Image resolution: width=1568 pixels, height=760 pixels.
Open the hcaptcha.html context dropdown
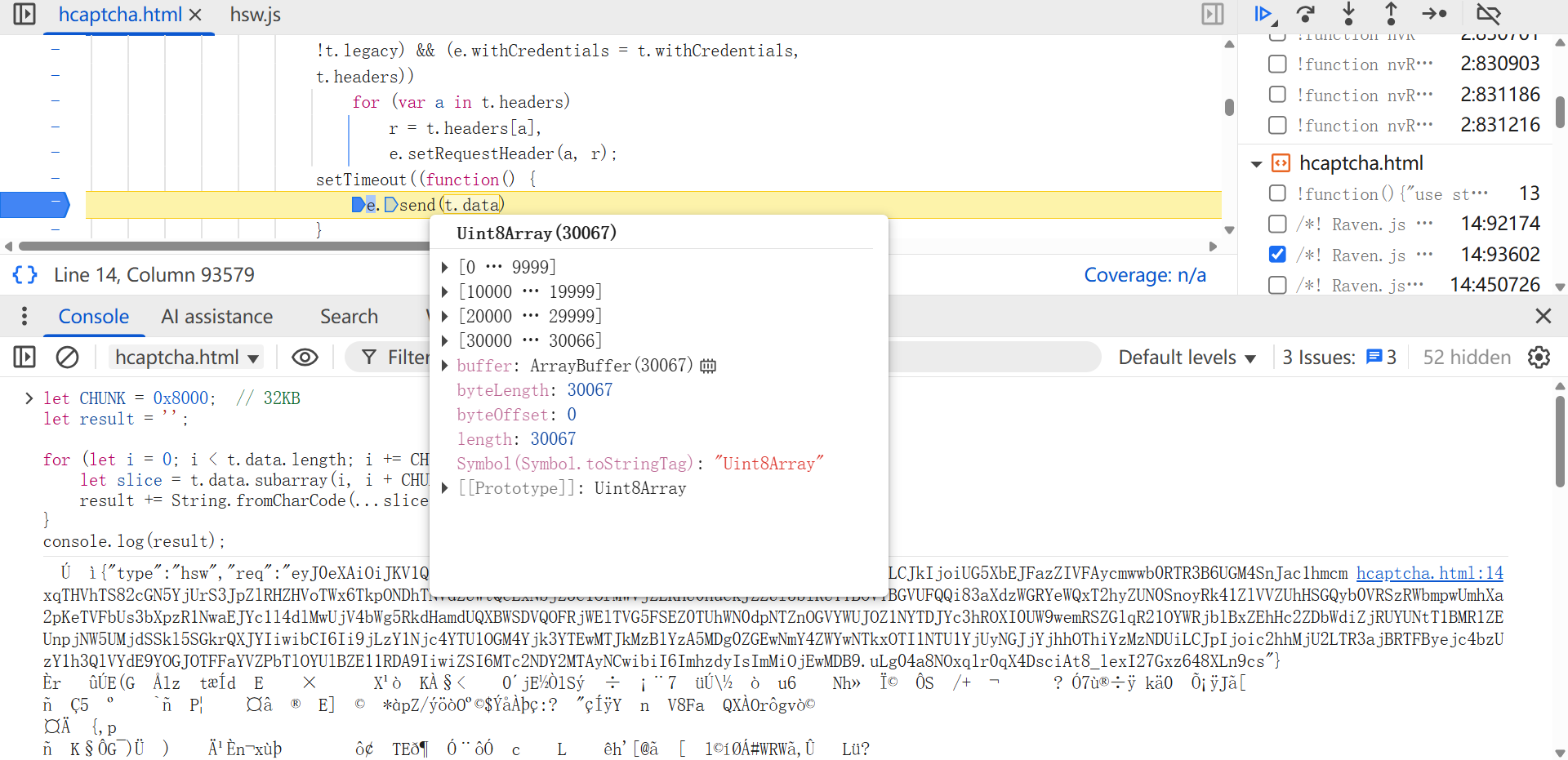pyautogui.click(x=186, y=357)
